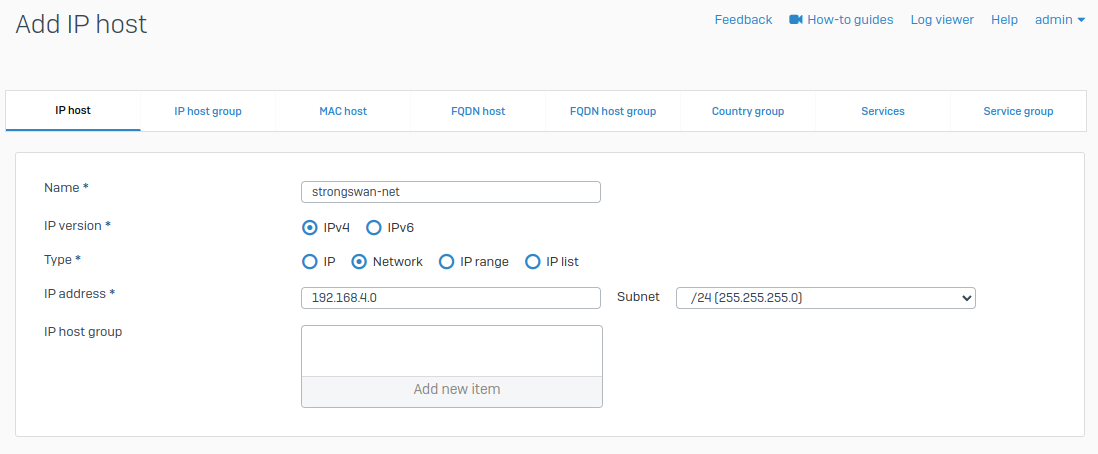
Task: Select the IPv4 radio button
Action: tap(310, 227)
